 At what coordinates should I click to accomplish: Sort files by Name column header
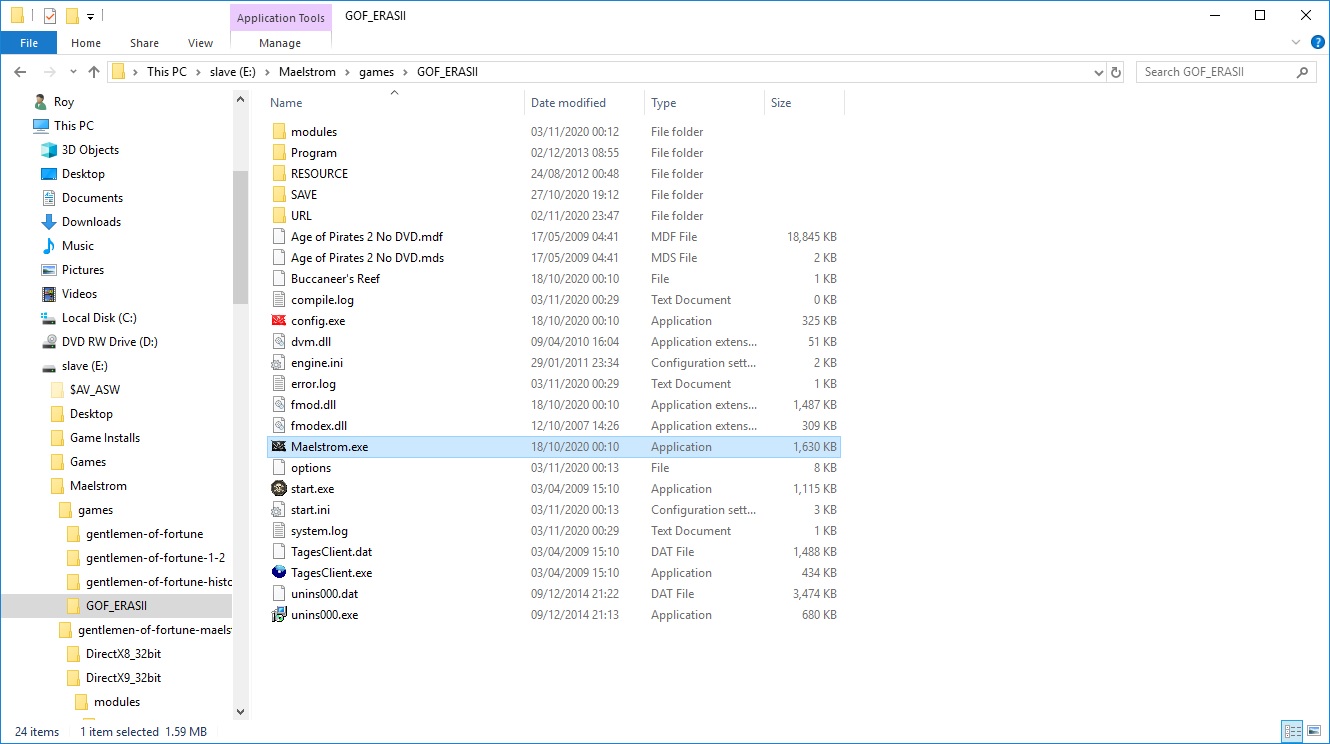(x=394, y=103)
